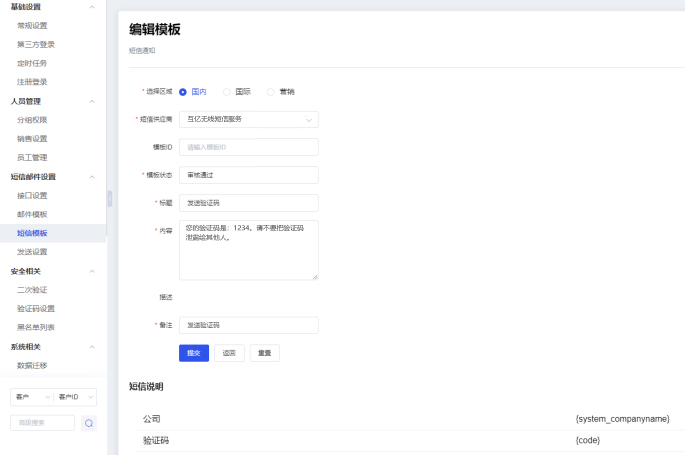The width and height of the screenshot is (685, 455).
Task: Click the magnifier search icon in sidebar
Action: [88, 423]
